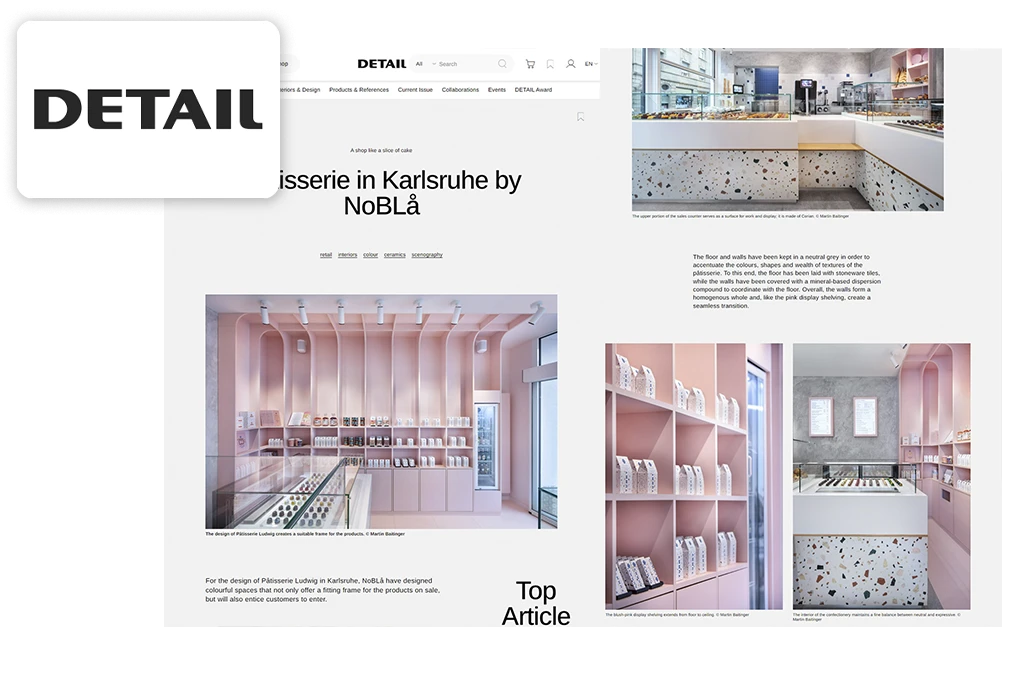Type in the Search field
This screenshot has height=674, width=1024.
pyautogui.click(x=465, y=64)
